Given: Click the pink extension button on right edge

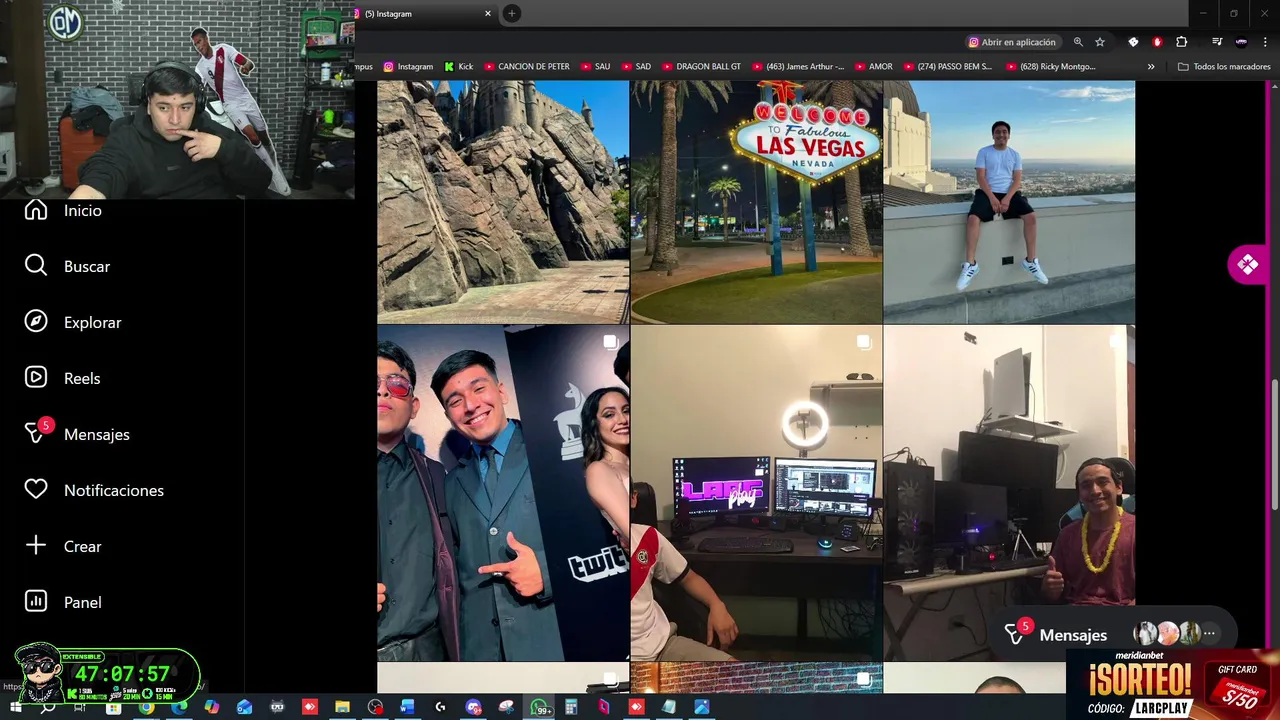Looking at the screenshot, I should [x=1248, y=264].
